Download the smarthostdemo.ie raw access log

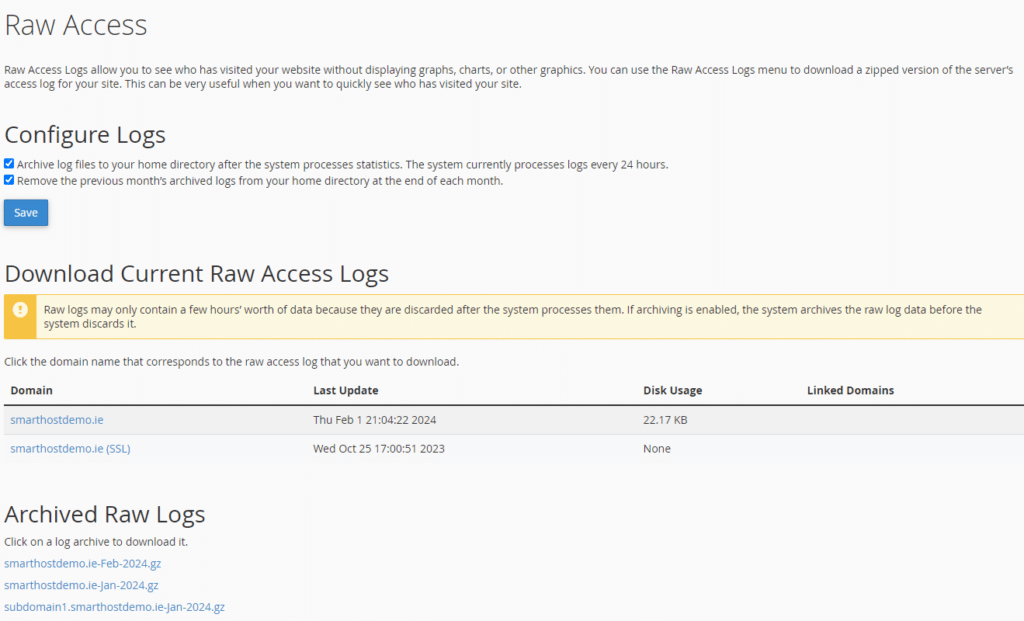57,420
